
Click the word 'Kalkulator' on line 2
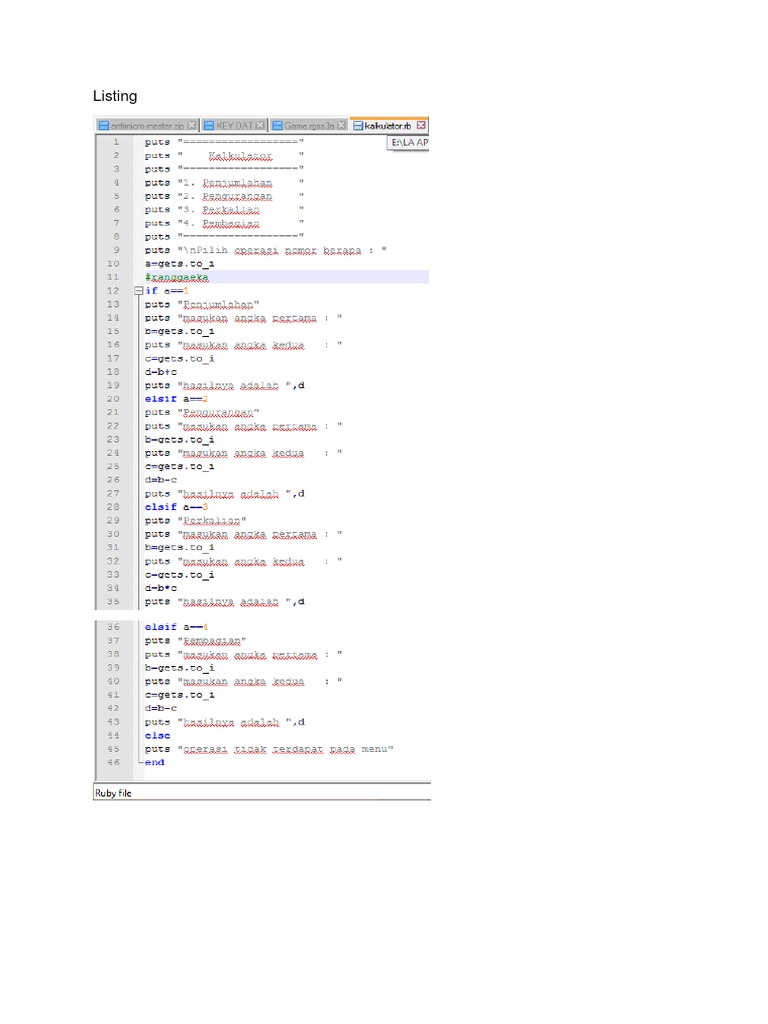coord(240,156)
